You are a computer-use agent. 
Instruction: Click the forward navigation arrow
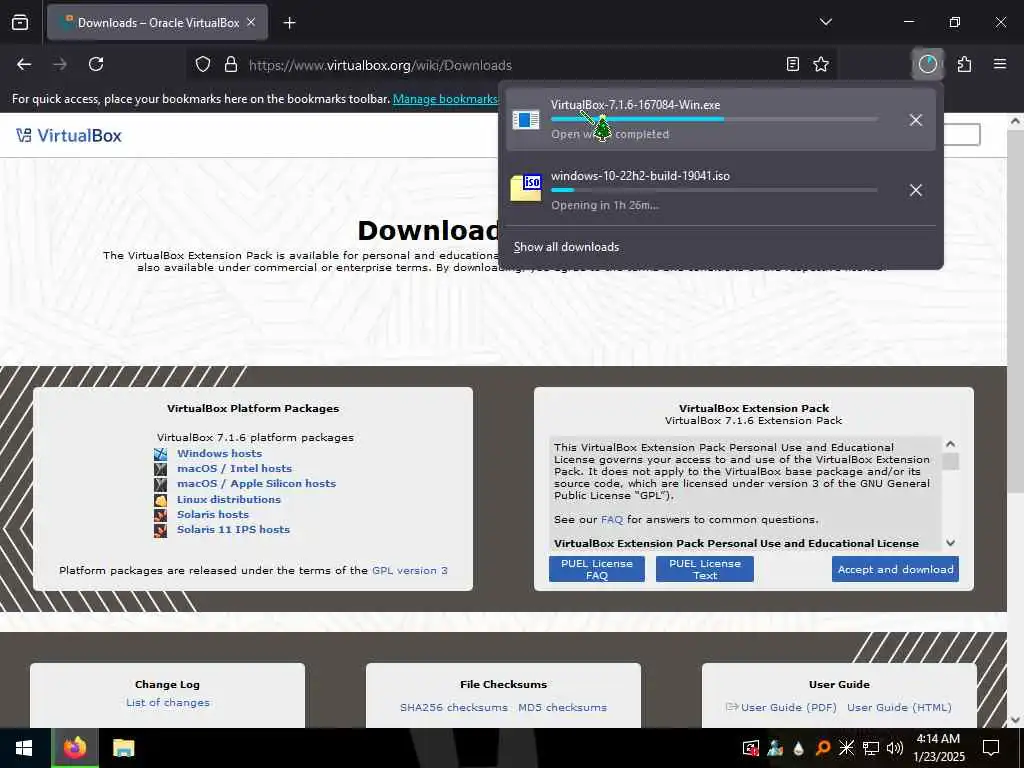click(x=60, y=64)
